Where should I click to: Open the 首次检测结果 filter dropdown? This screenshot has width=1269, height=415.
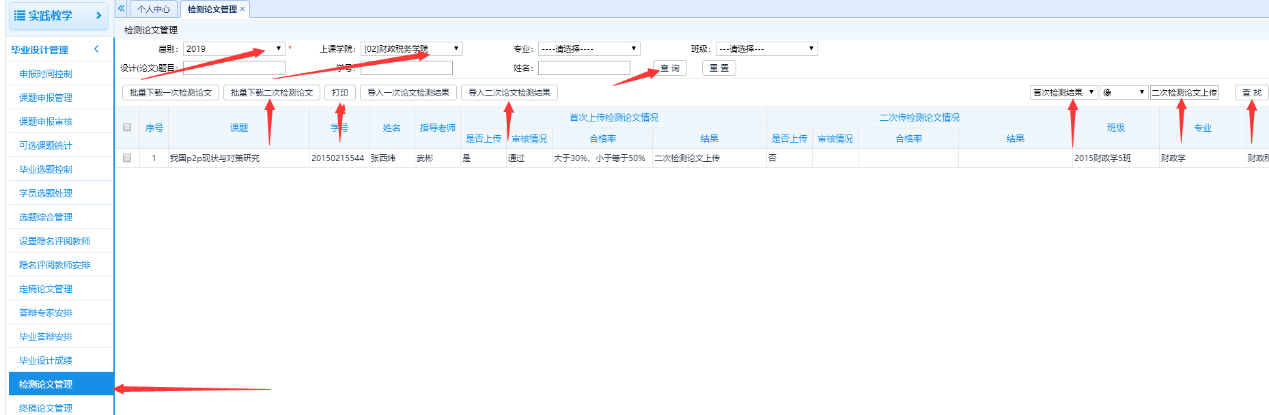pyautogui.click(x=1064, y=92)
